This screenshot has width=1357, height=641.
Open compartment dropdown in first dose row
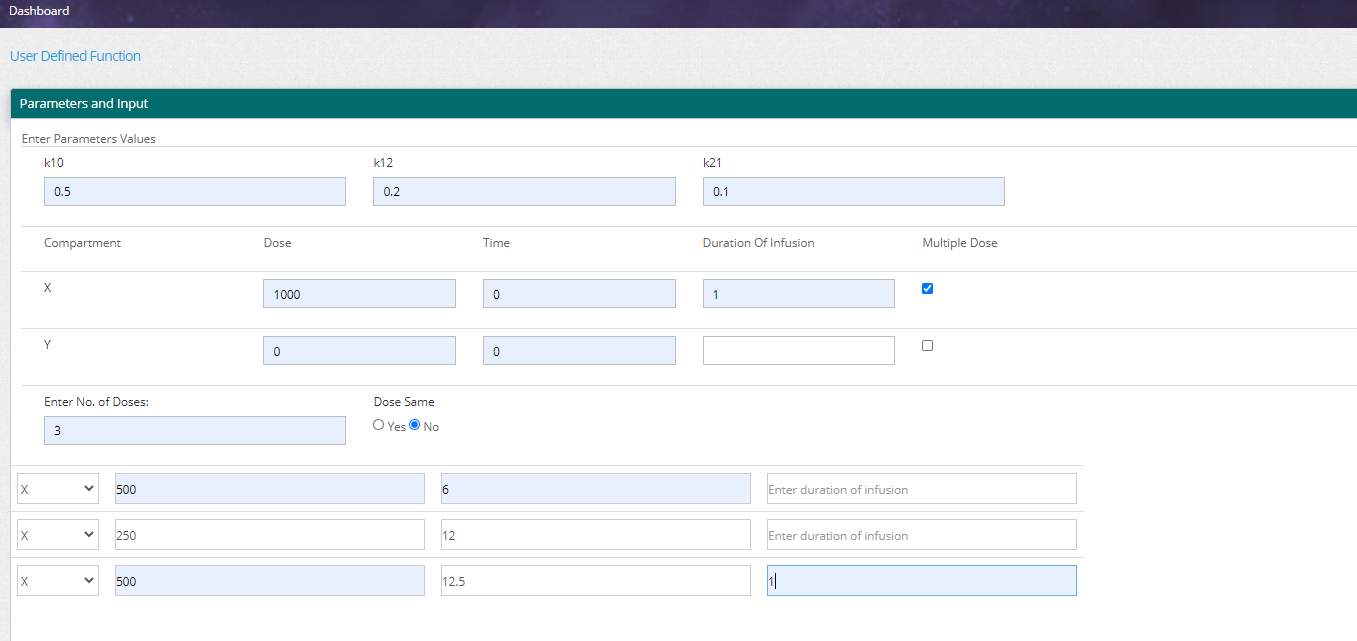[58, 489]
